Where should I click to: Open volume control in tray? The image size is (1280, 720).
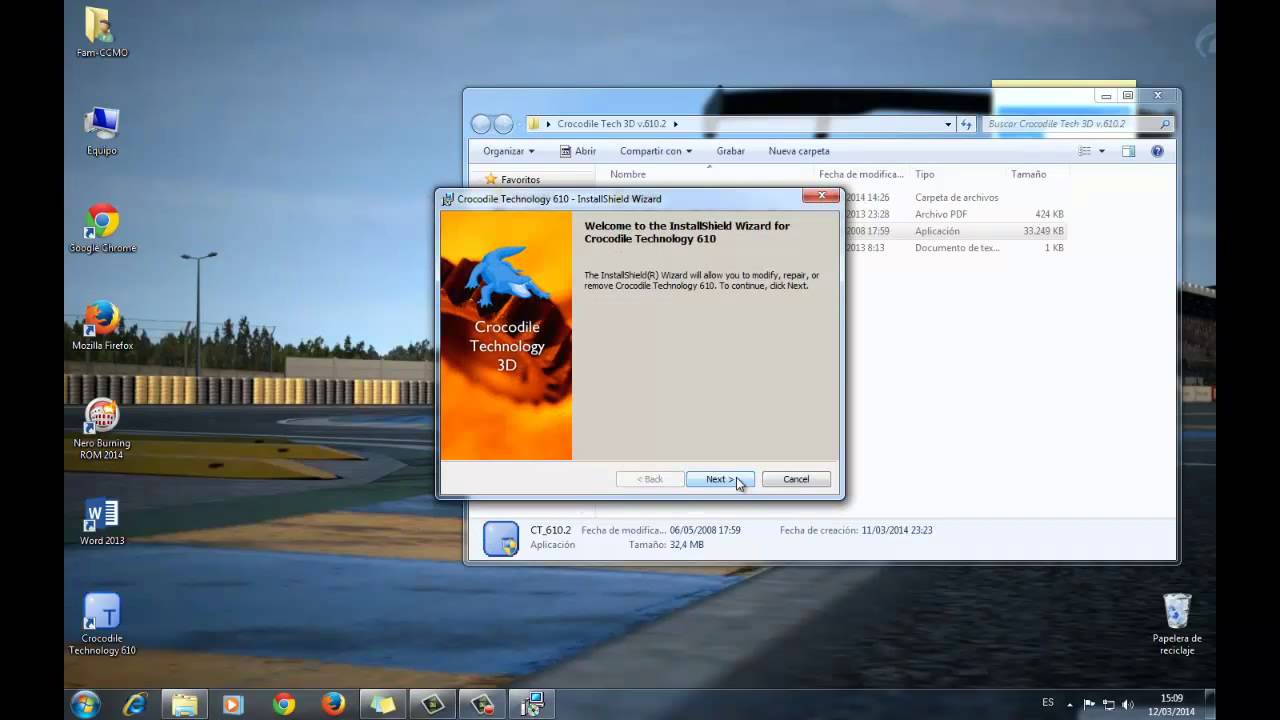pos(1128,704)
